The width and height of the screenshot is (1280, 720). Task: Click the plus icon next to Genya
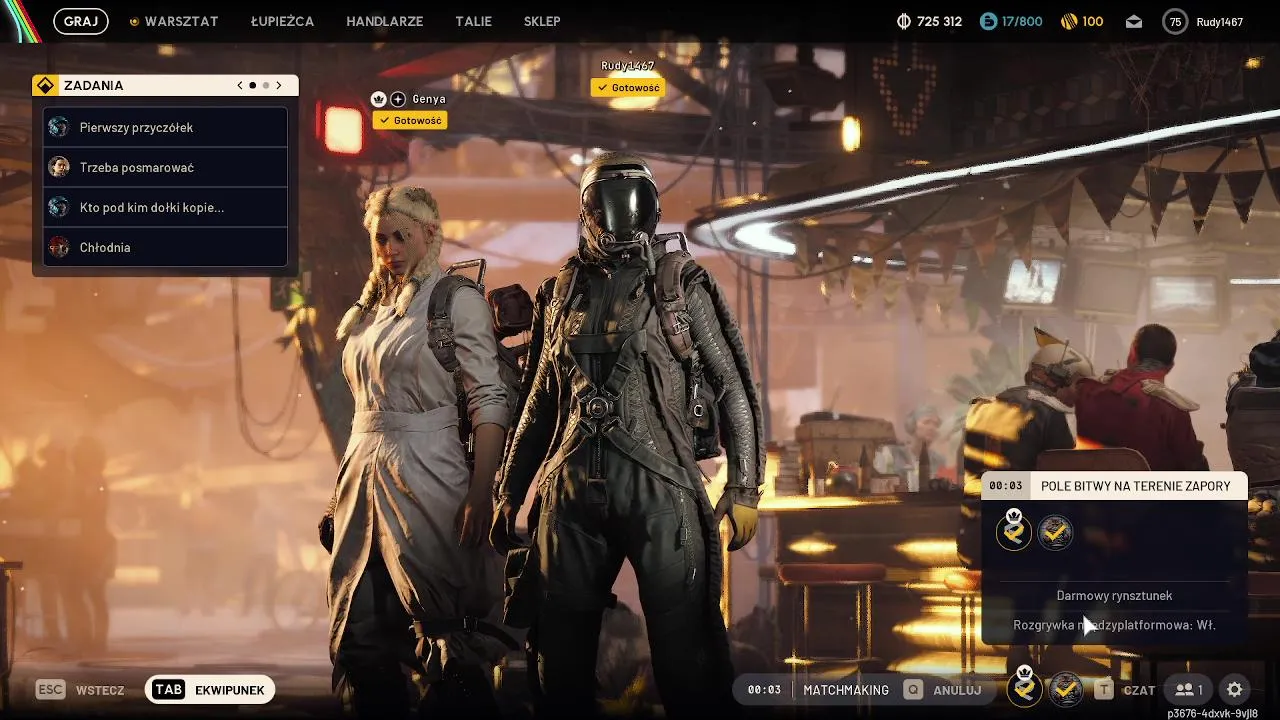click(398, 99)
